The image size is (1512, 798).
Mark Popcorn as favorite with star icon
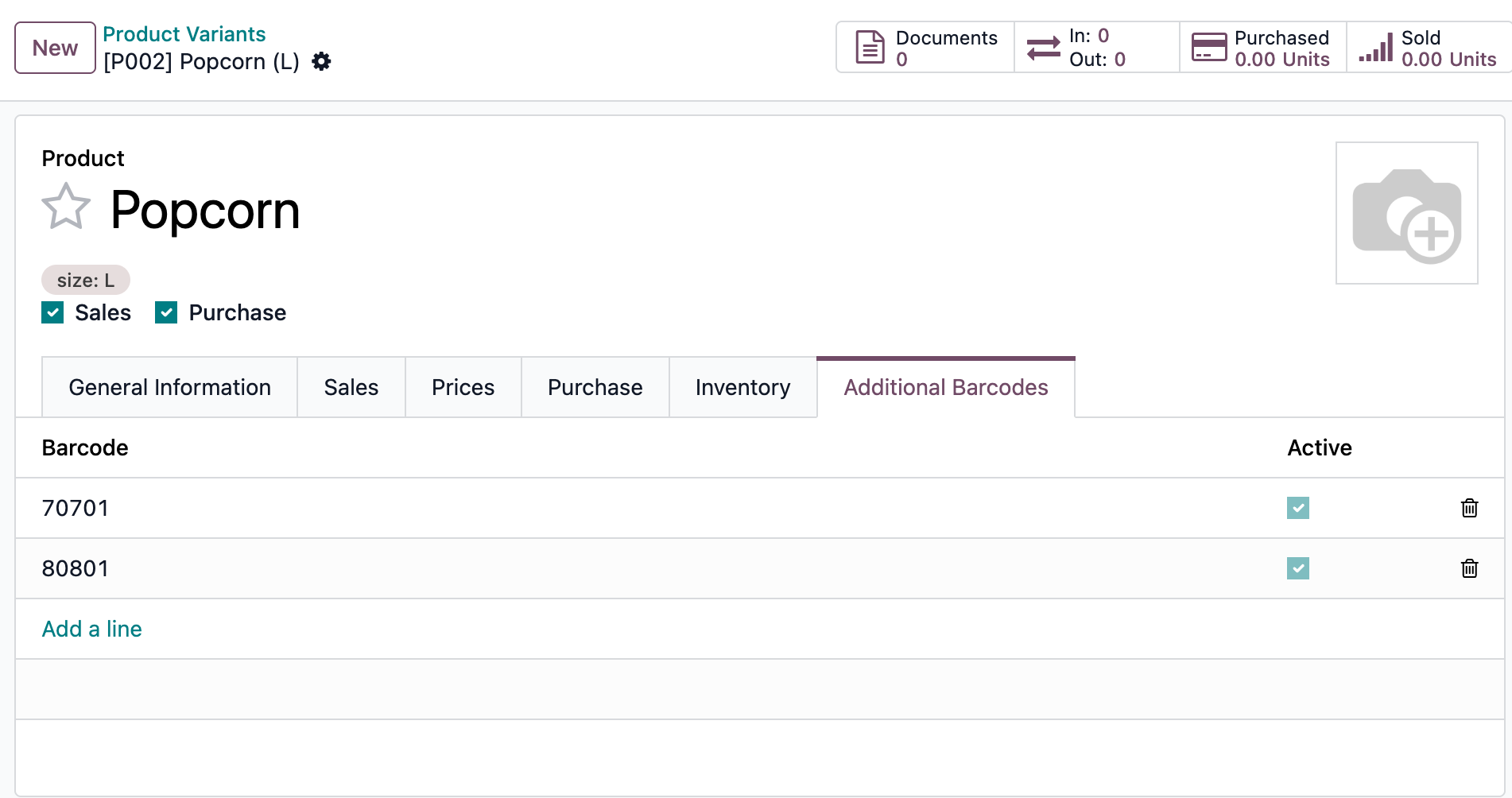(66, 207)
